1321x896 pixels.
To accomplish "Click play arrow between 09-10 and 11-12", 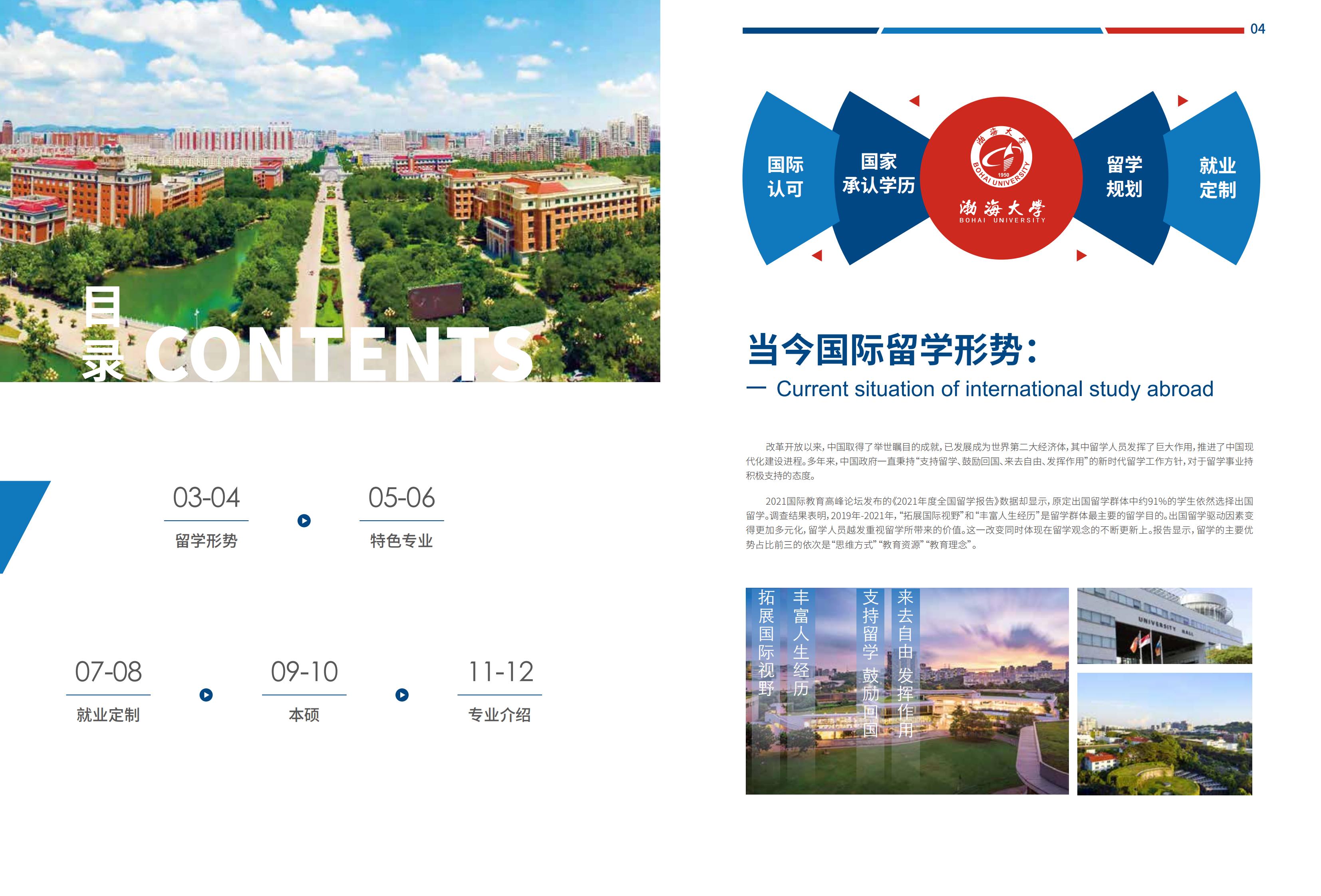I will [x=402, y=695].
